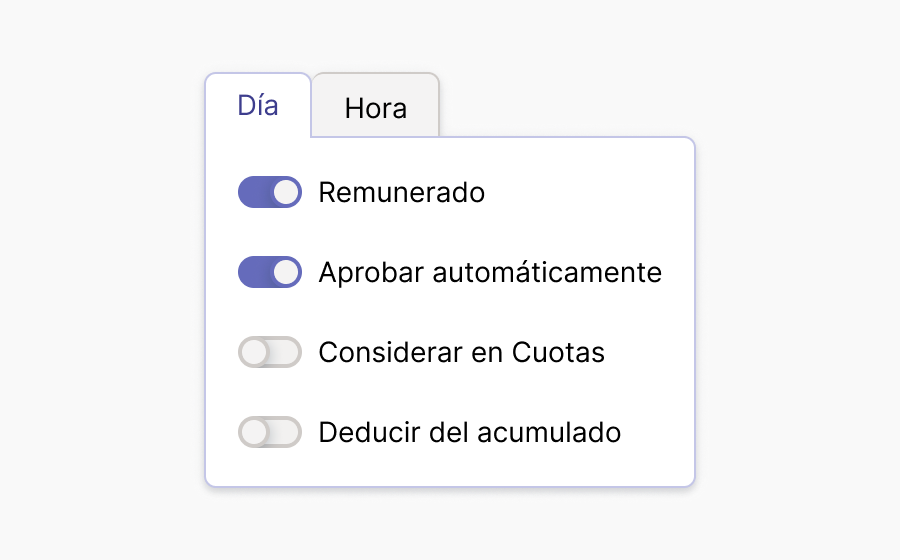Disable the Remunerado toggle
Viewport: 900px width, 560px height.
pyautogui.click(x=270, y=192)
